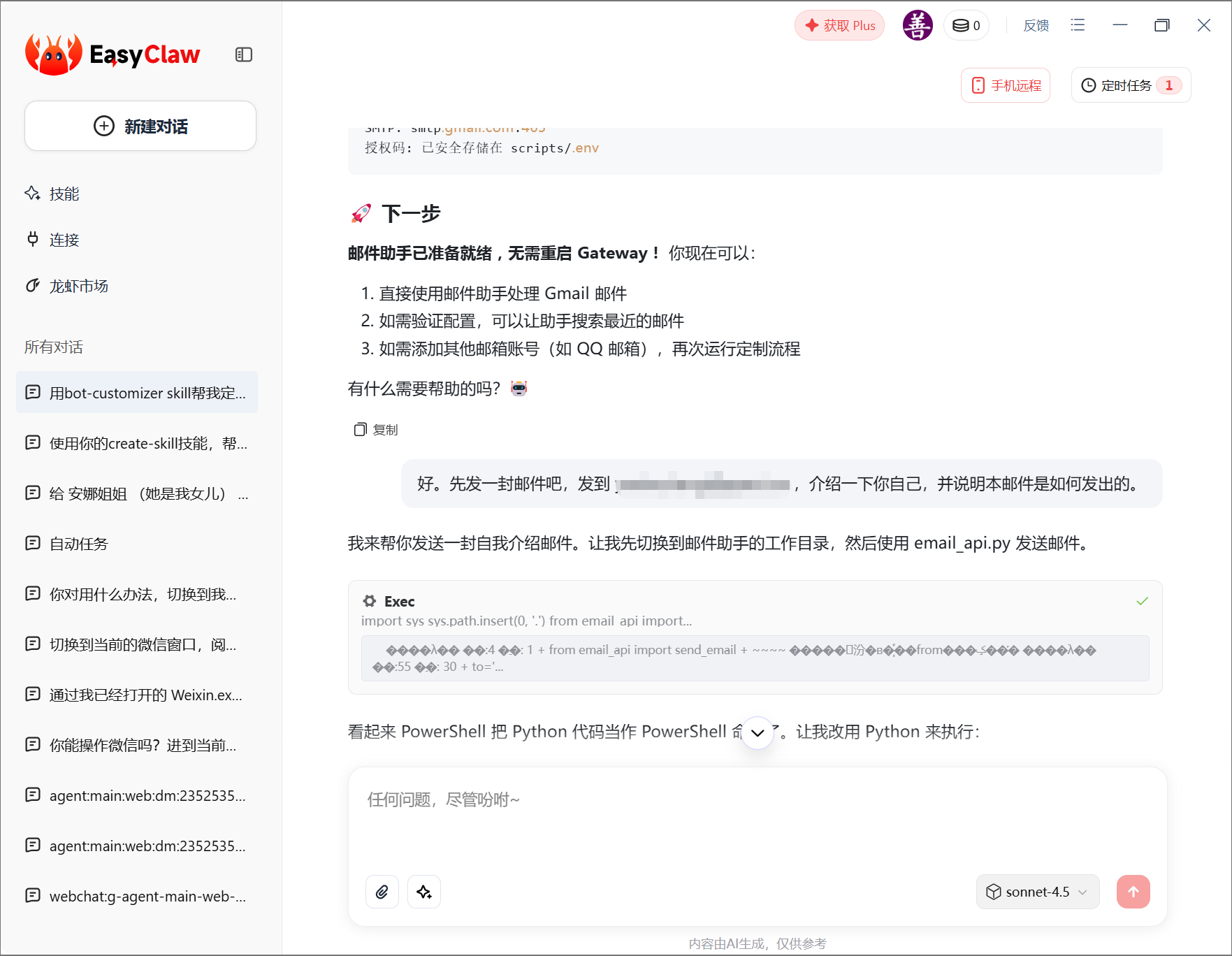This screenshot has height=956, width=1232.
Task: Open the 龙虾市场 marketplace
Action: click(x=66, y=286)
